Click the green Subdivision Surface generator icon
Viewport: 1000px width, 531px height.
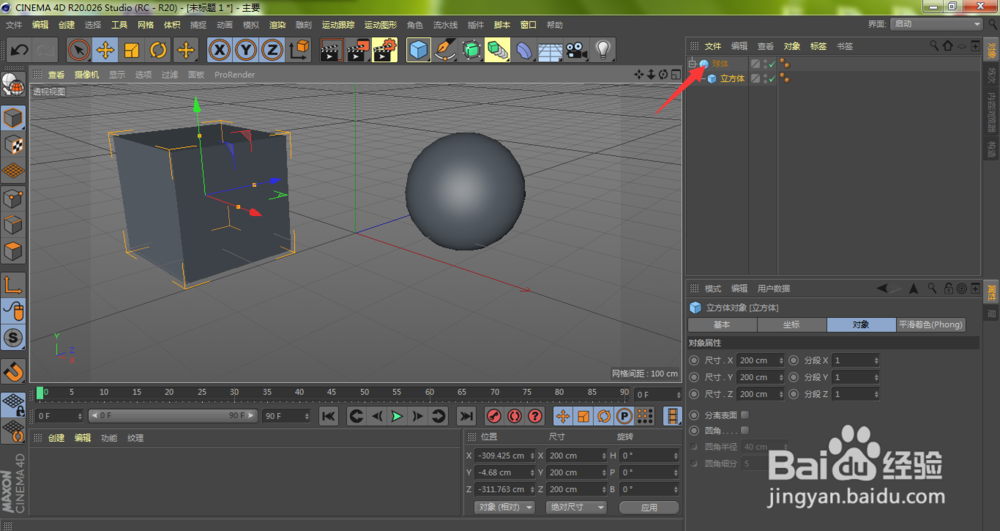471,50
